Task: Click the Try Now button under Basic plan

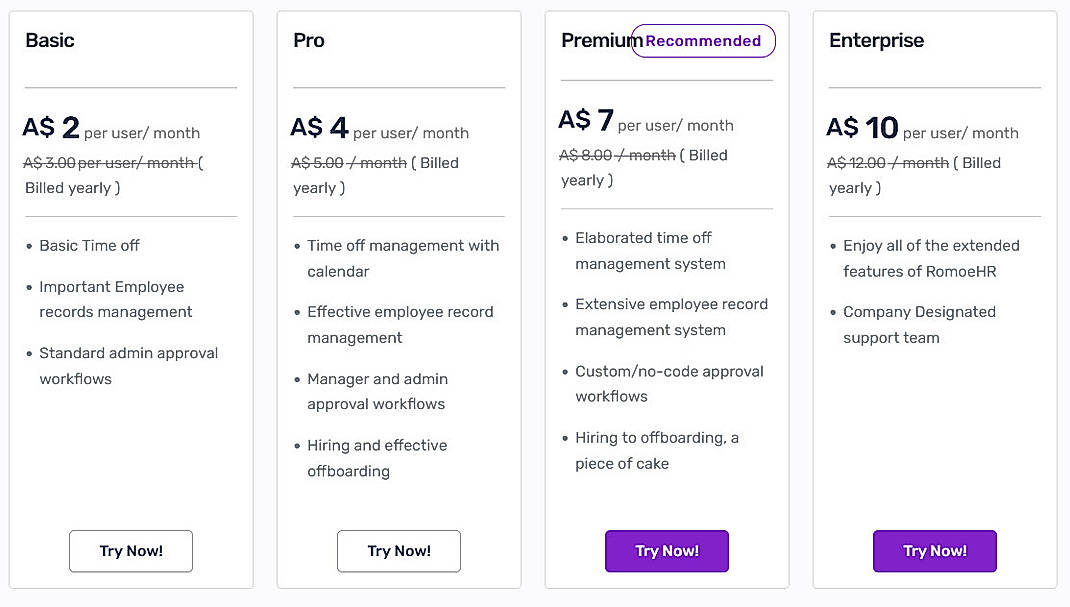Action: click(130, 551)
